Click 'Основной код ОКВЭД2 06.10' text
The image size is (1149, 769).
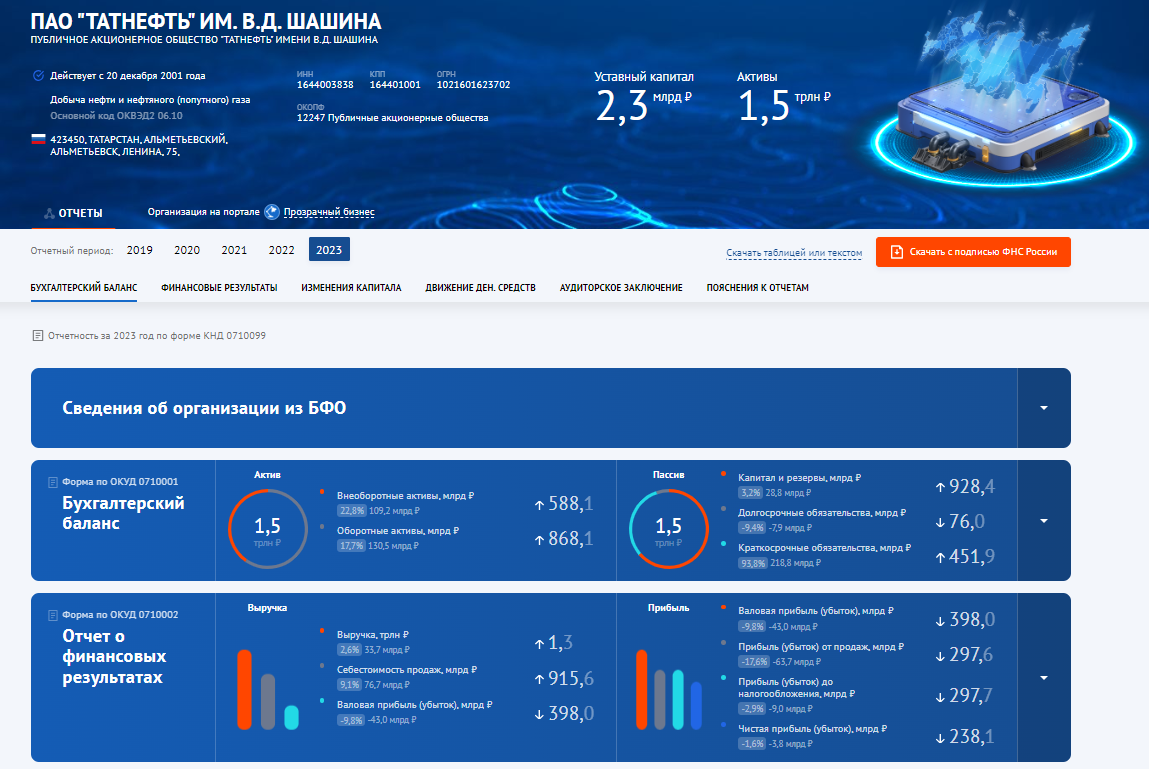pos(117,116)
